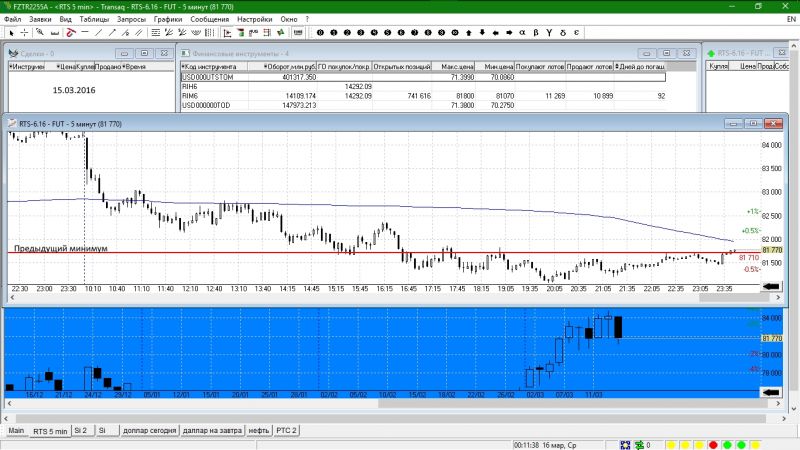Click scroll-right arrow of 5-minute chart

[778, 297]
